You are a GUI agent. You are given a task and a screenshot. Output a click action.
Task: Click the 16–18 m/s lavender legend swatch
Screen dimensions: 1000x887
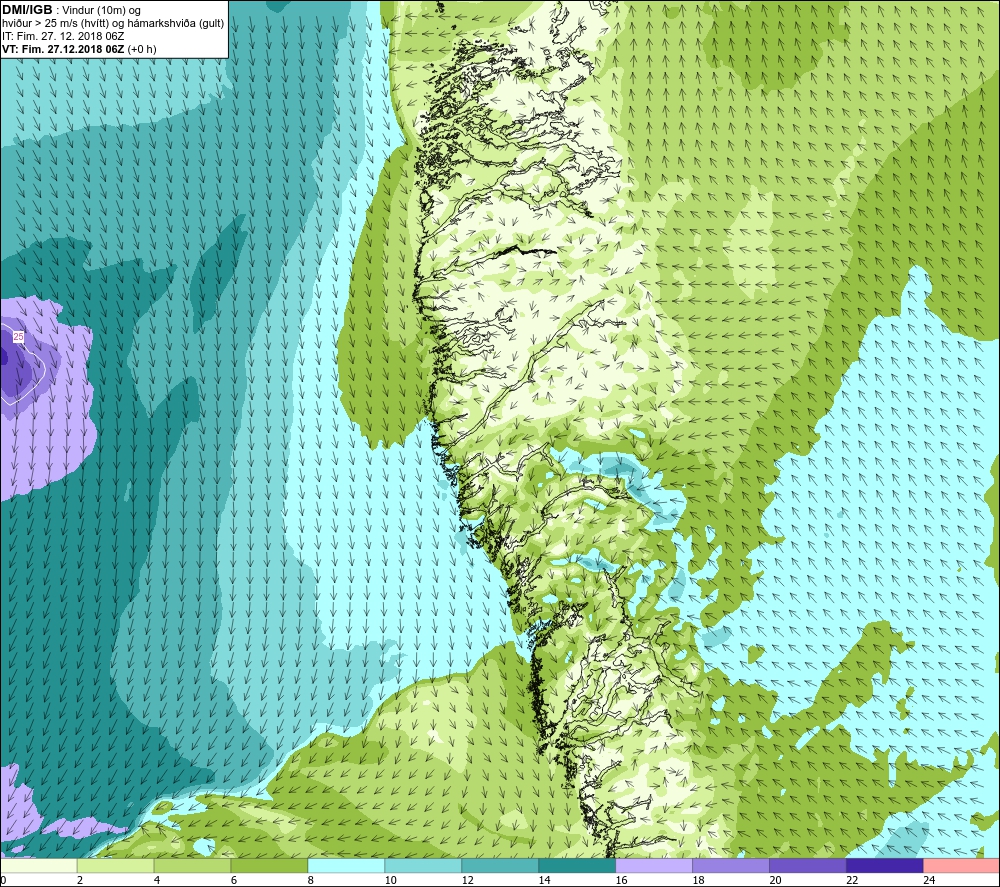click(654, 866)
